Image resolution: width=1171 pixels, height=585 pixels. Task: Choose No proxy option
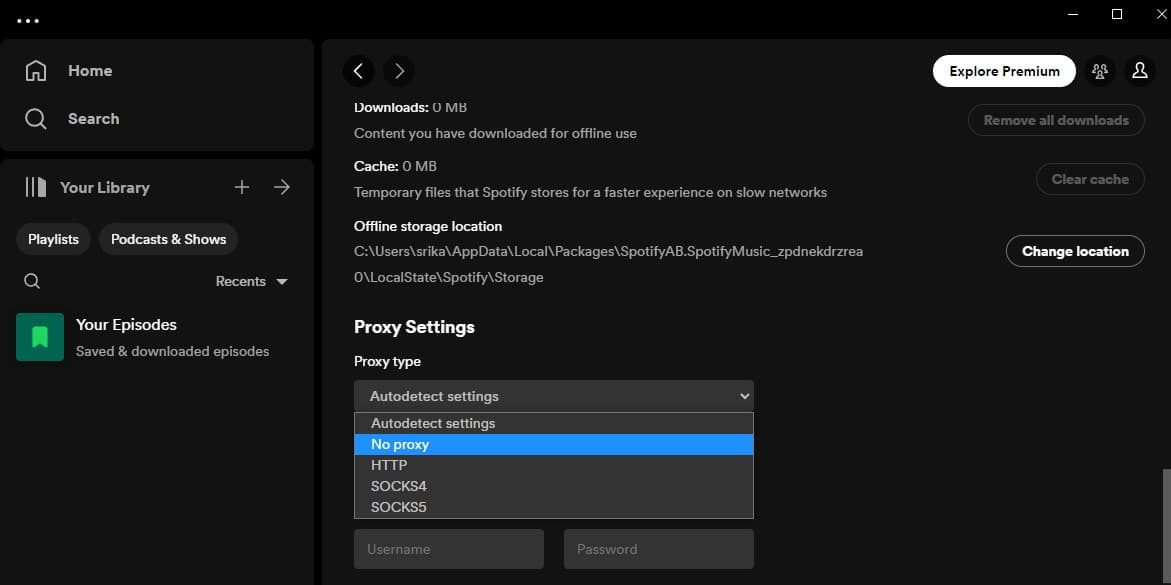554,445
